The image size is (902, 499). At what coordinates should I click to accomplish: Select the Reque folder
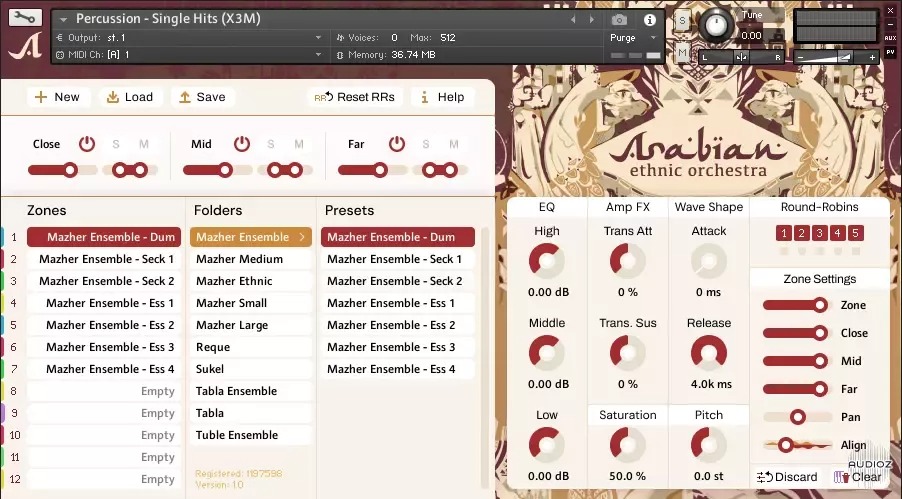coord(251,347)
